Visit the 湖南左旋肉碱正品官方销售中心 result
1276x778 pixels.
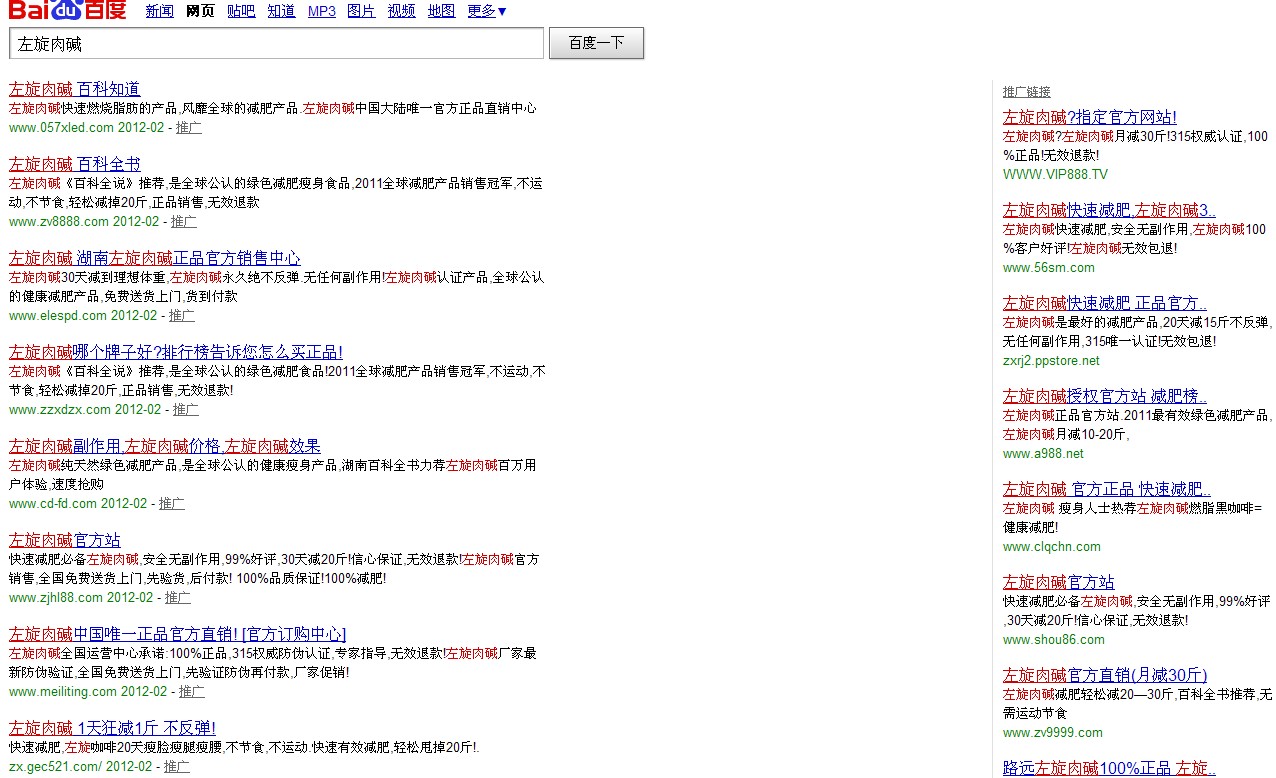point(155,258)
